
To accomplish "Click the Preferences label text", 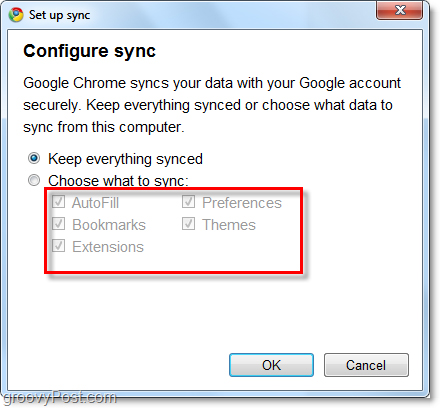I will [242, 203].
